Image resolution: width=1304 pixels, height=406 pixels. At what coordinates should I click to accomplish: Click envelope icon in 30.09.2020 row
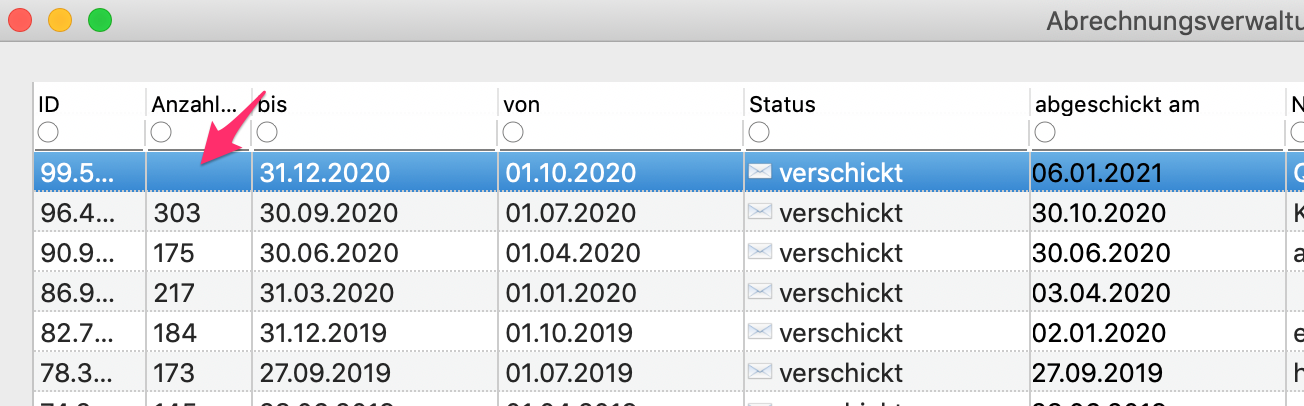coord(760,212)
